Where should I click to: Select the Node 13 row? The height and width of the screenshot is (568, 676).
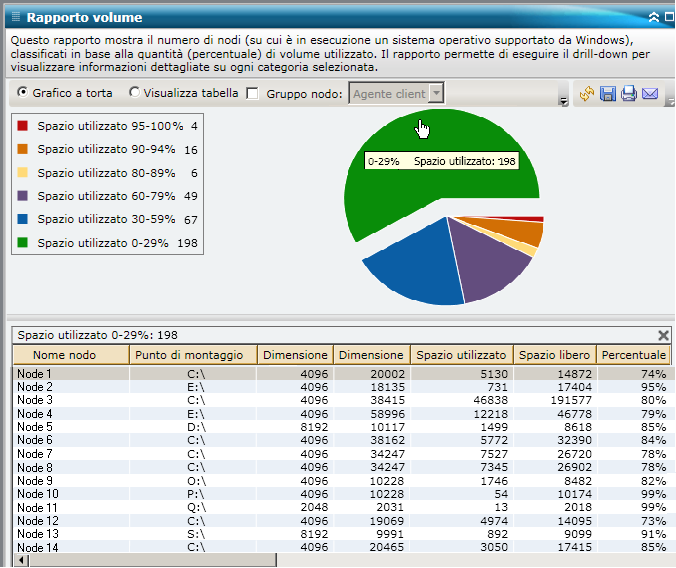(x=342, y=534)
